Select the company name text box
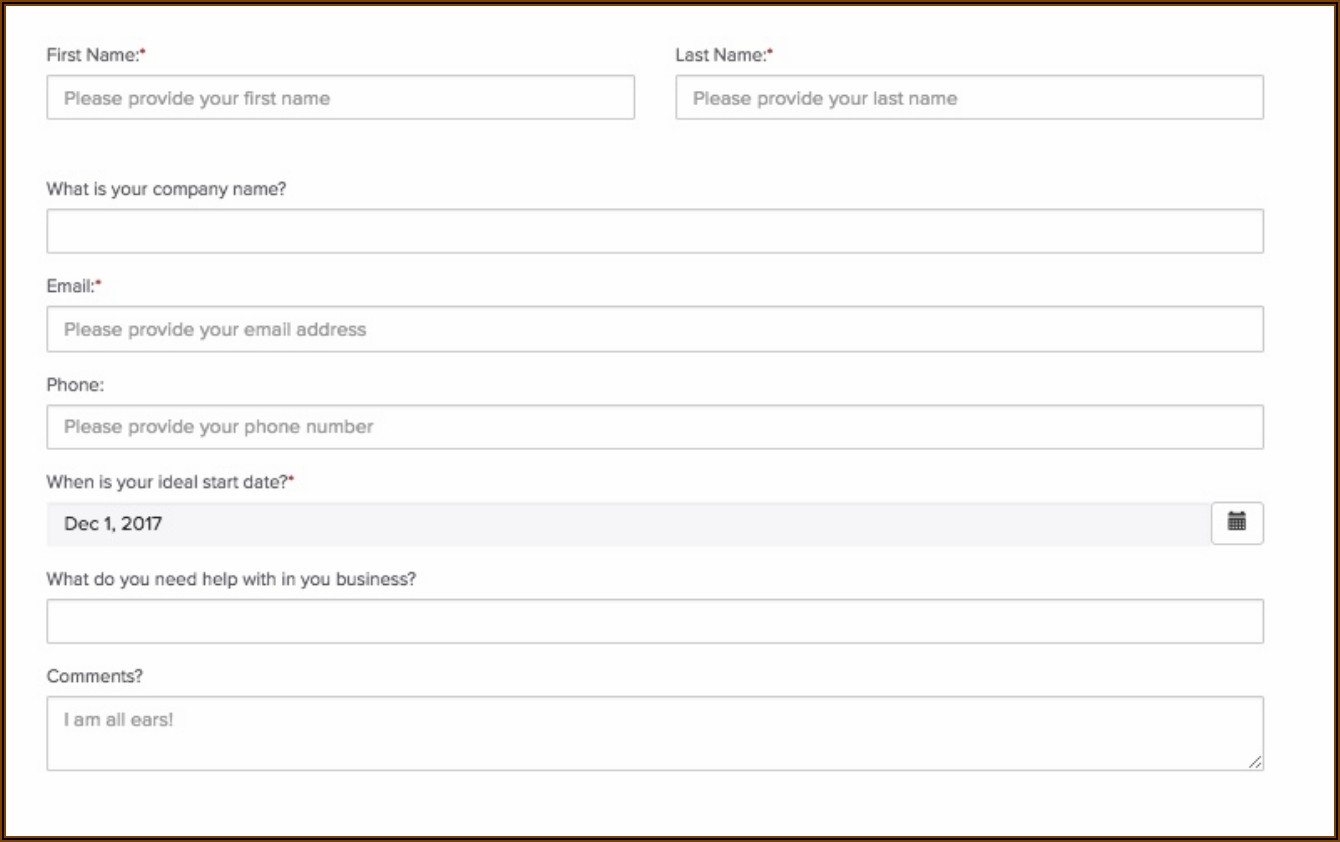 (x=655, y=231)
